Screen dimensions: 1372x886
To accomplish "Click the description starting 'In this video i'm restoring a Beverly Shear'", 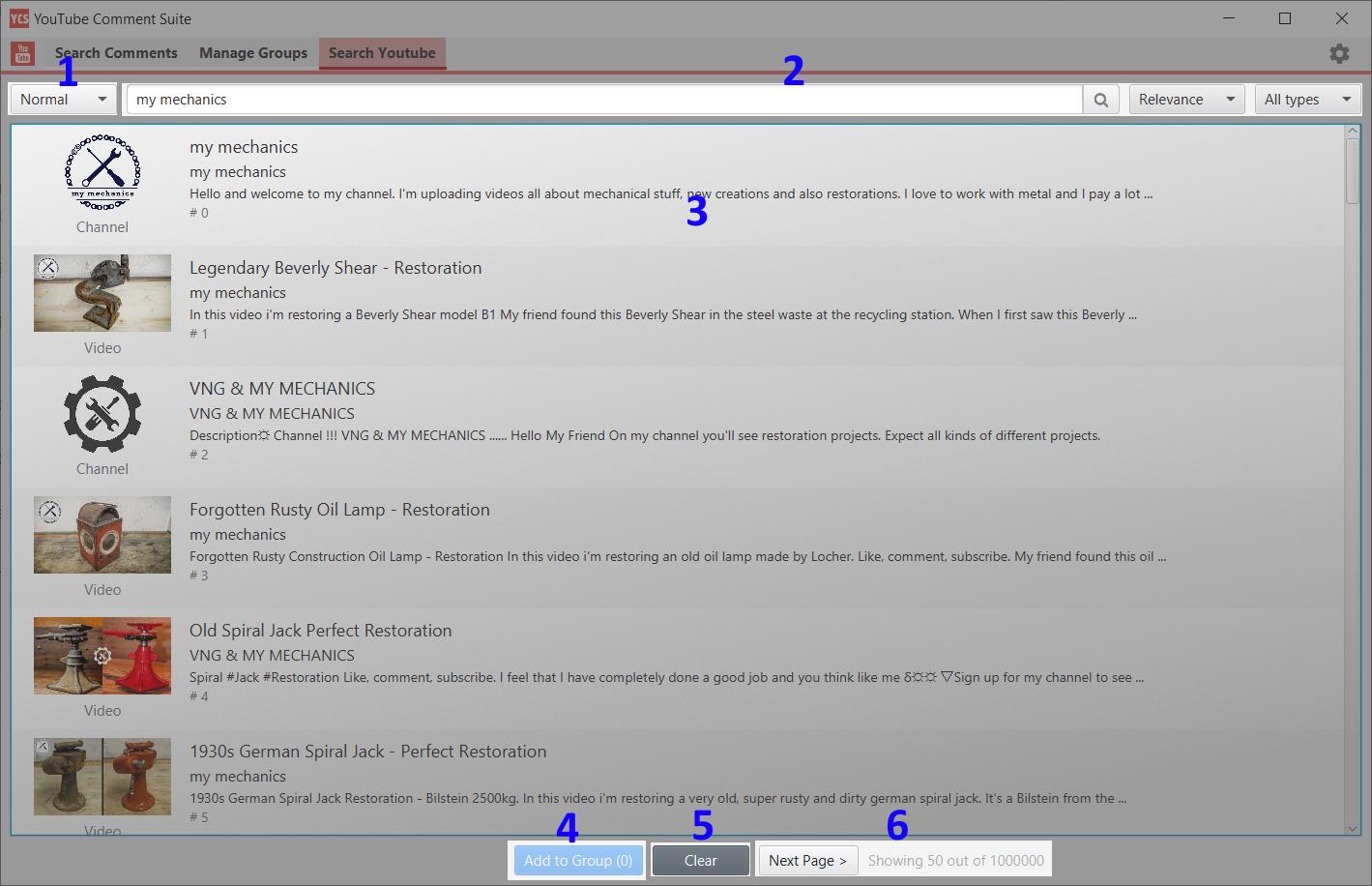I will tap(663, 314).
